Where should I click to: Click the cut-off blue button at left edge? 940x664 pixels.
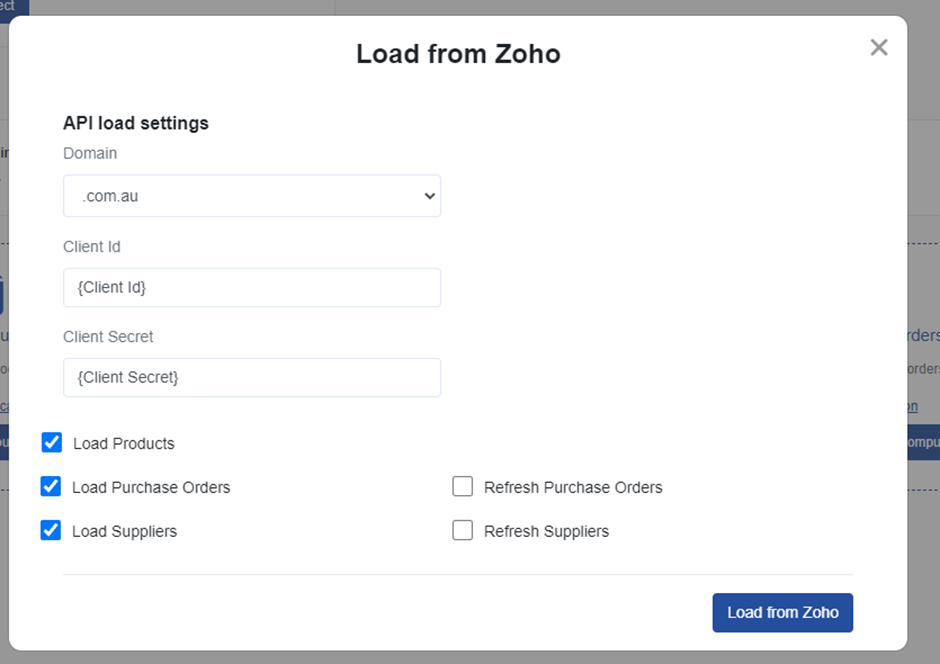point(4,442)
